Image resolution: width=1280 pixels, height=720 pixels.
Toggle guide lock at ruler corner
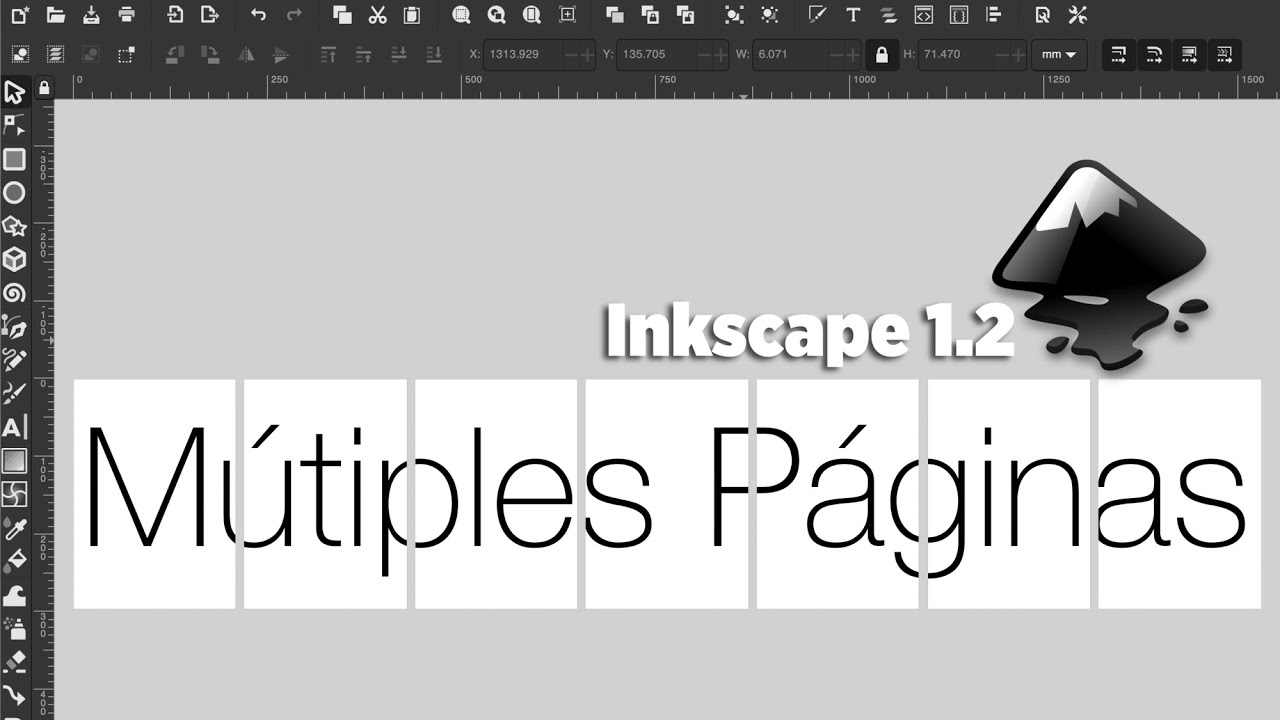click(43, 89)
